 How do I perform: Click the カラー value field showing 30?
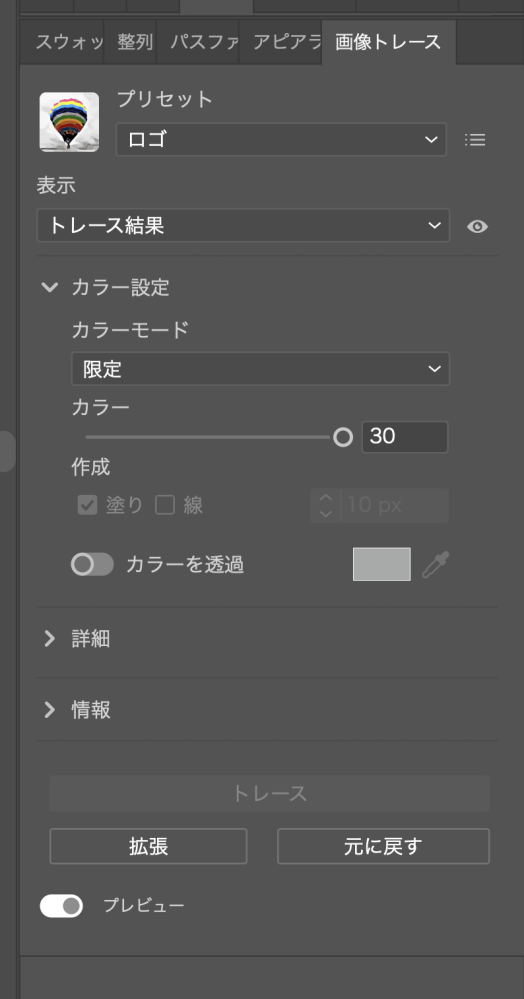pyautogui.click(x=405, y=437)
